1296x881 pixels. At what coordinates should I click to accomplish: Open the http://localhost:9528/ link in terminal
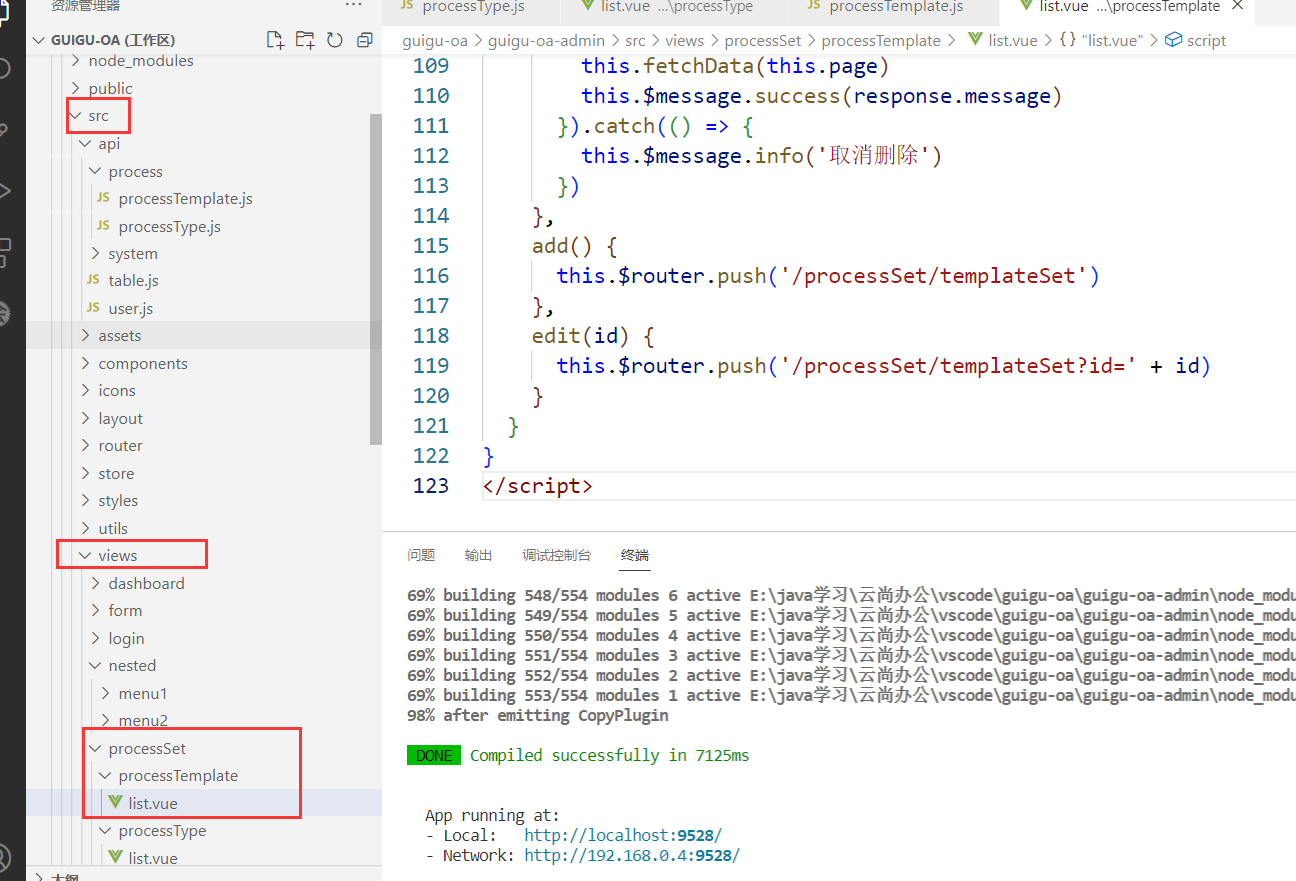point(623,835)
